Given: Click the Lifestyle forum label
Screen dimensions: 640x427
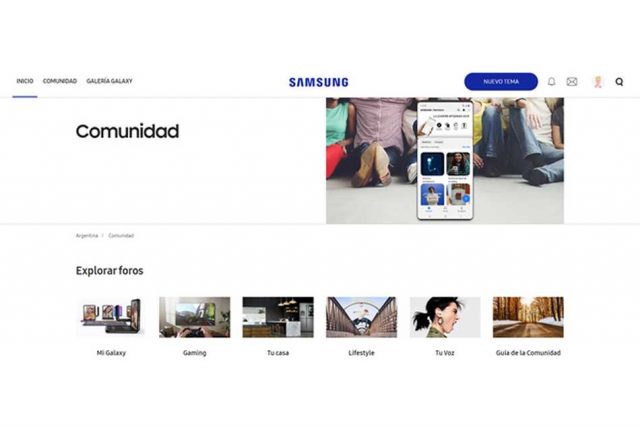Looking at the screenshot, I should point(361,353).
